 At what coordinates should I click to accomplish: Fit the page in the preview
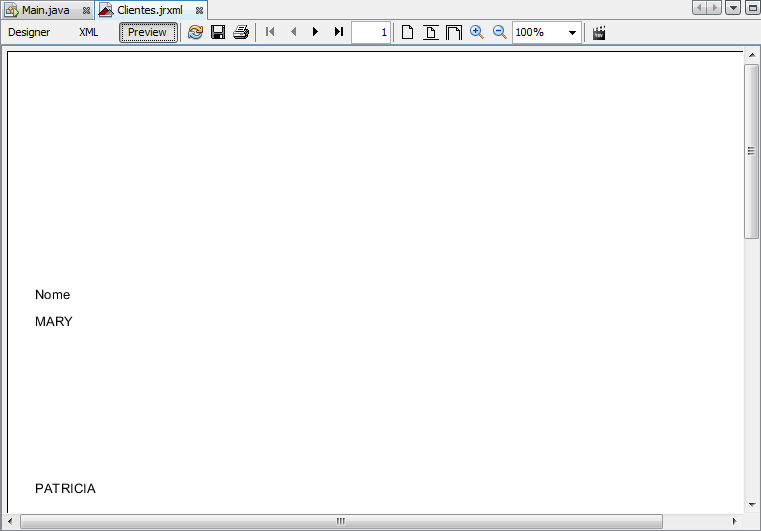coord(430,32)
